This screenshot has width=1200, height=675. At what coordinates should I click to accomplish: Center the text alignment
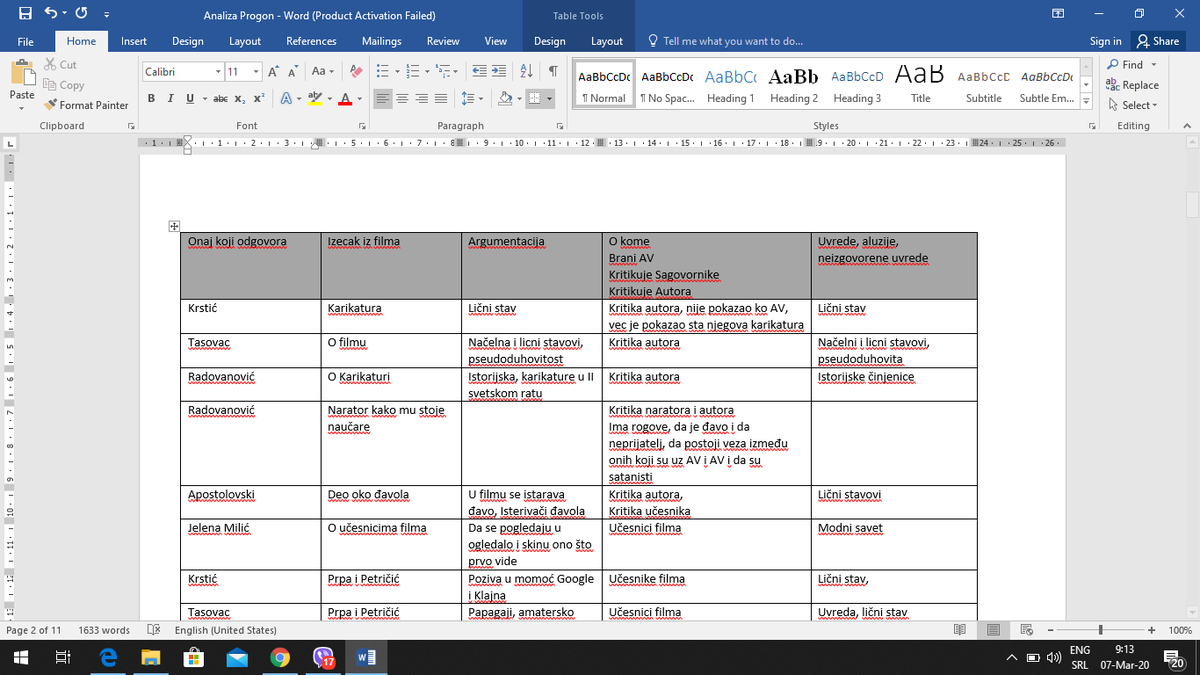(402, 98)
